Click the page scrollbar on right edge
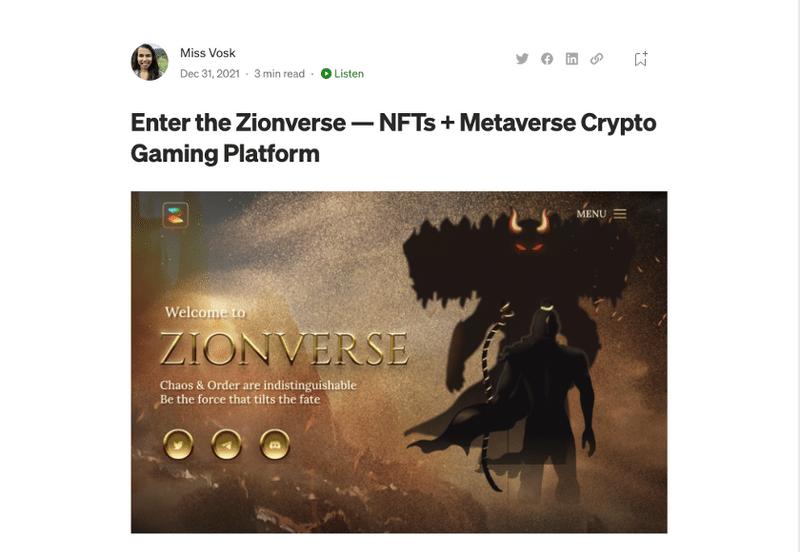 796,276
